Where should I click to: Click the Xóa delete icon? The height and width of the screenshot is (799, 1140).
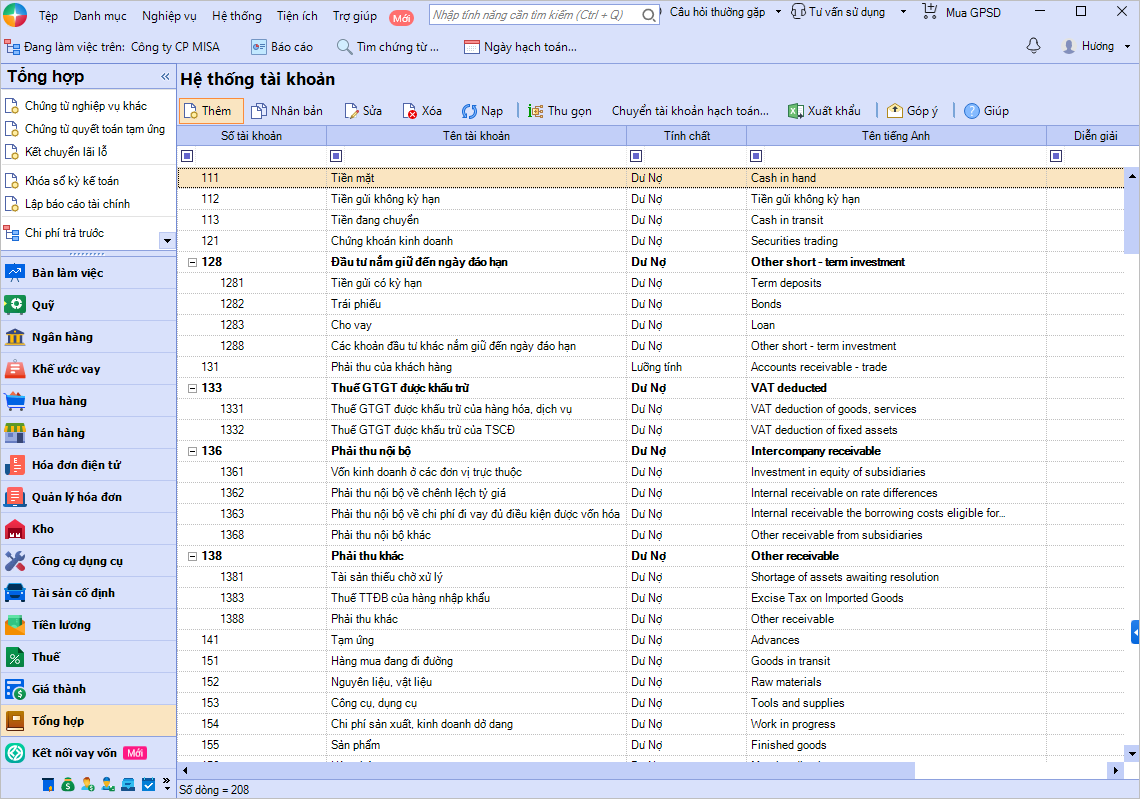(410, 111)
